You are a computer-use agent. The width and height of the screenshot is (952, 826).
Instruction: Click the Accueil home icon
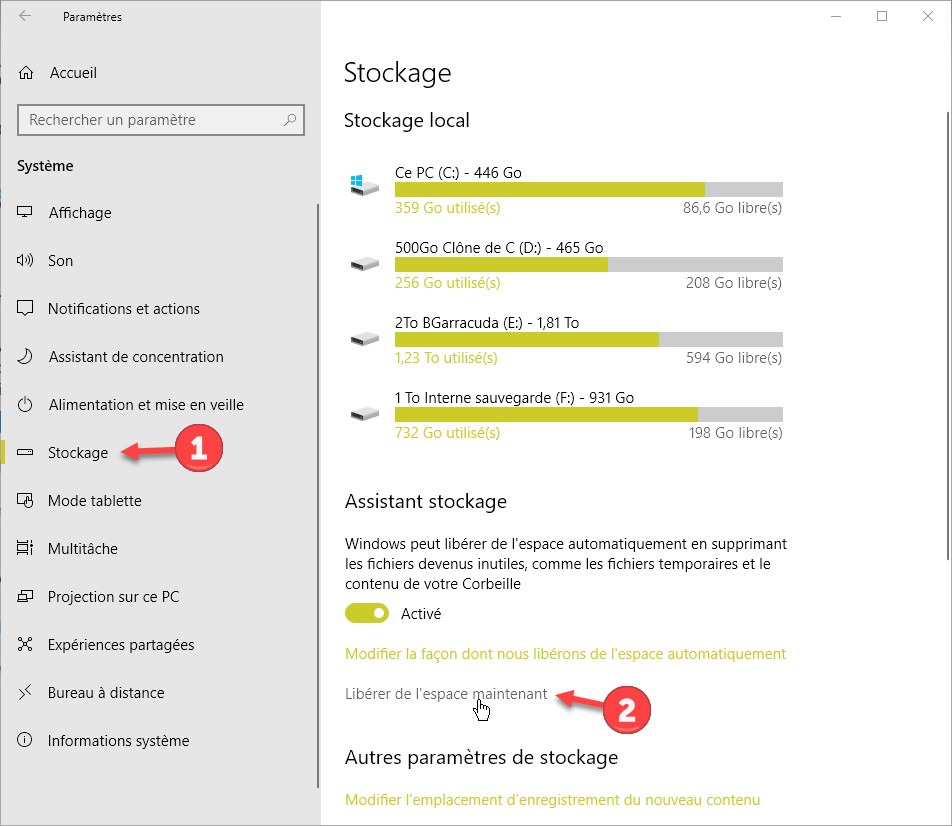point(26,73)
